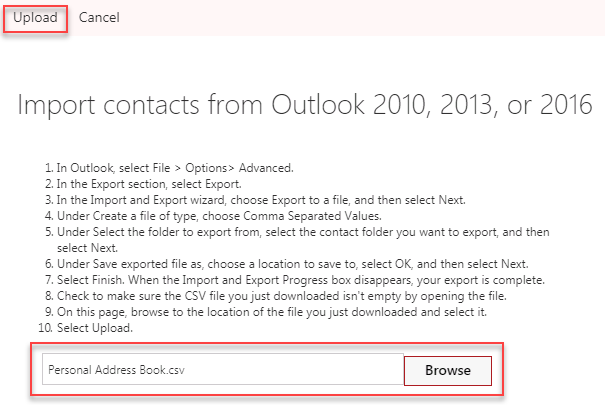Click the Upload button at top

coord(35,18)
